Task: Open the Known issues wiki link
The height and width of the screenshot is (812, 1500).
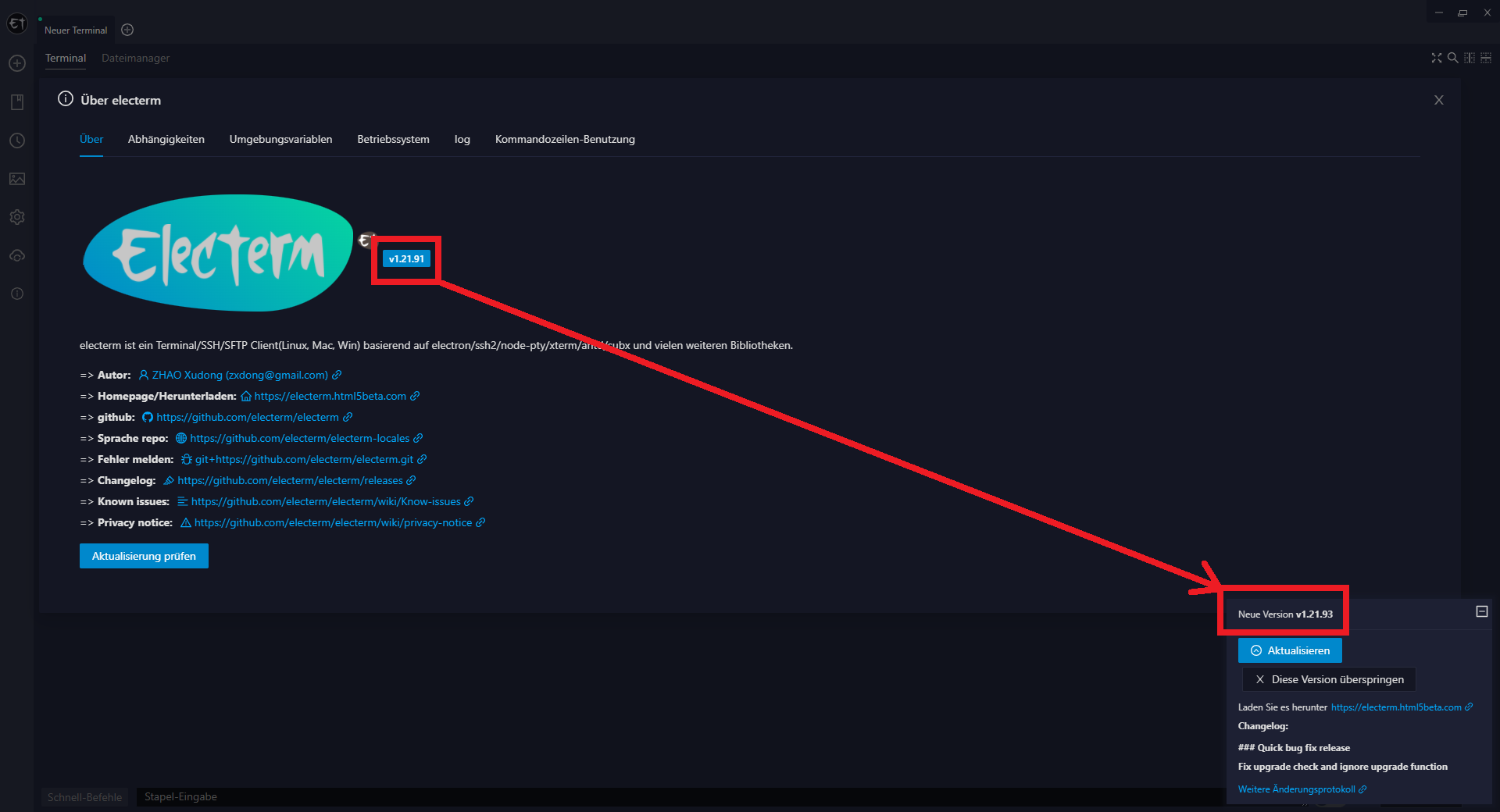Action: 326,501
